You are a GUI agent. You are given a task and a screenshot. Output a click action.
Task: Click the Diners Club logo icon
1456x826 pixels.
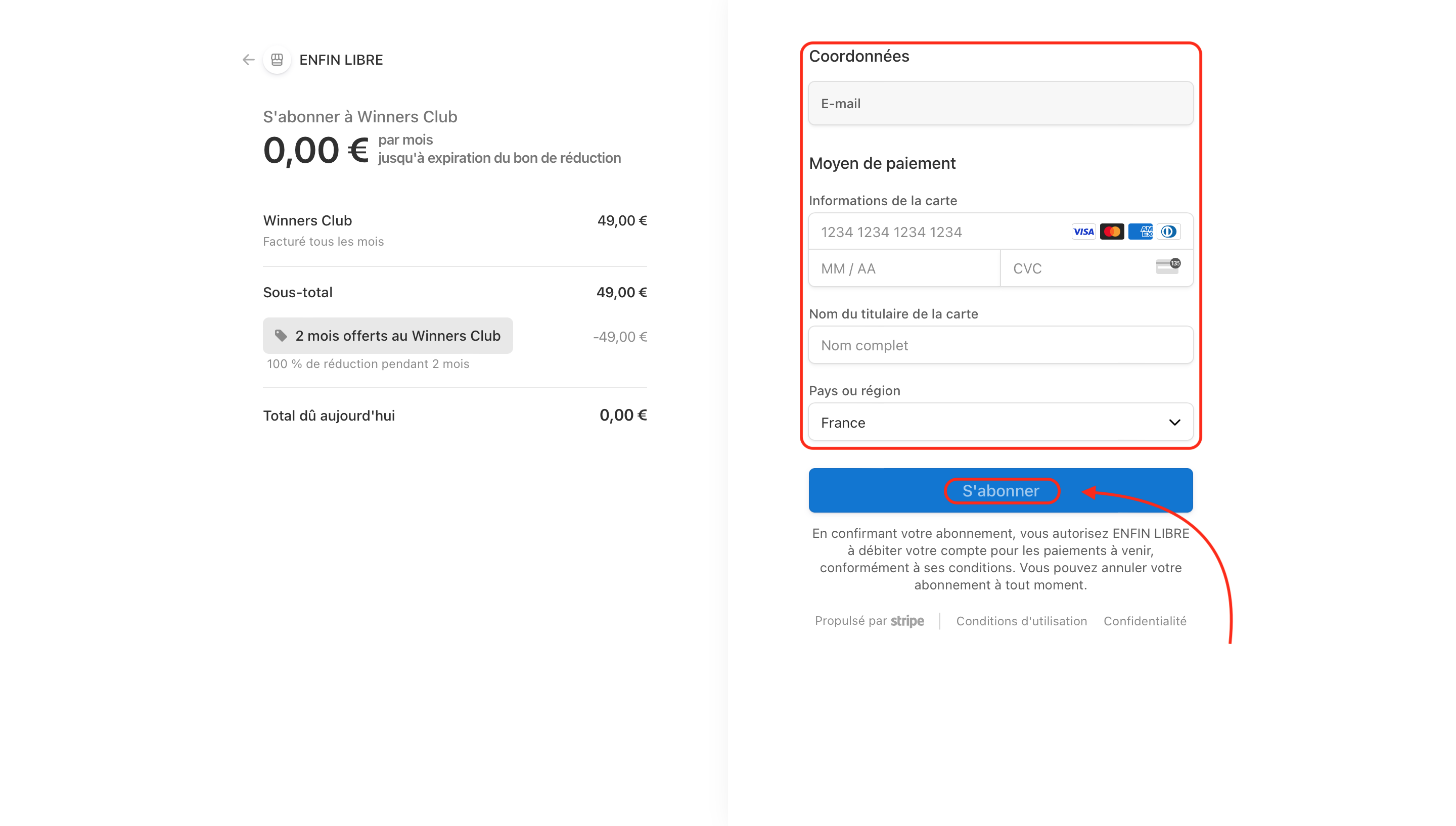click(1168, 232)
